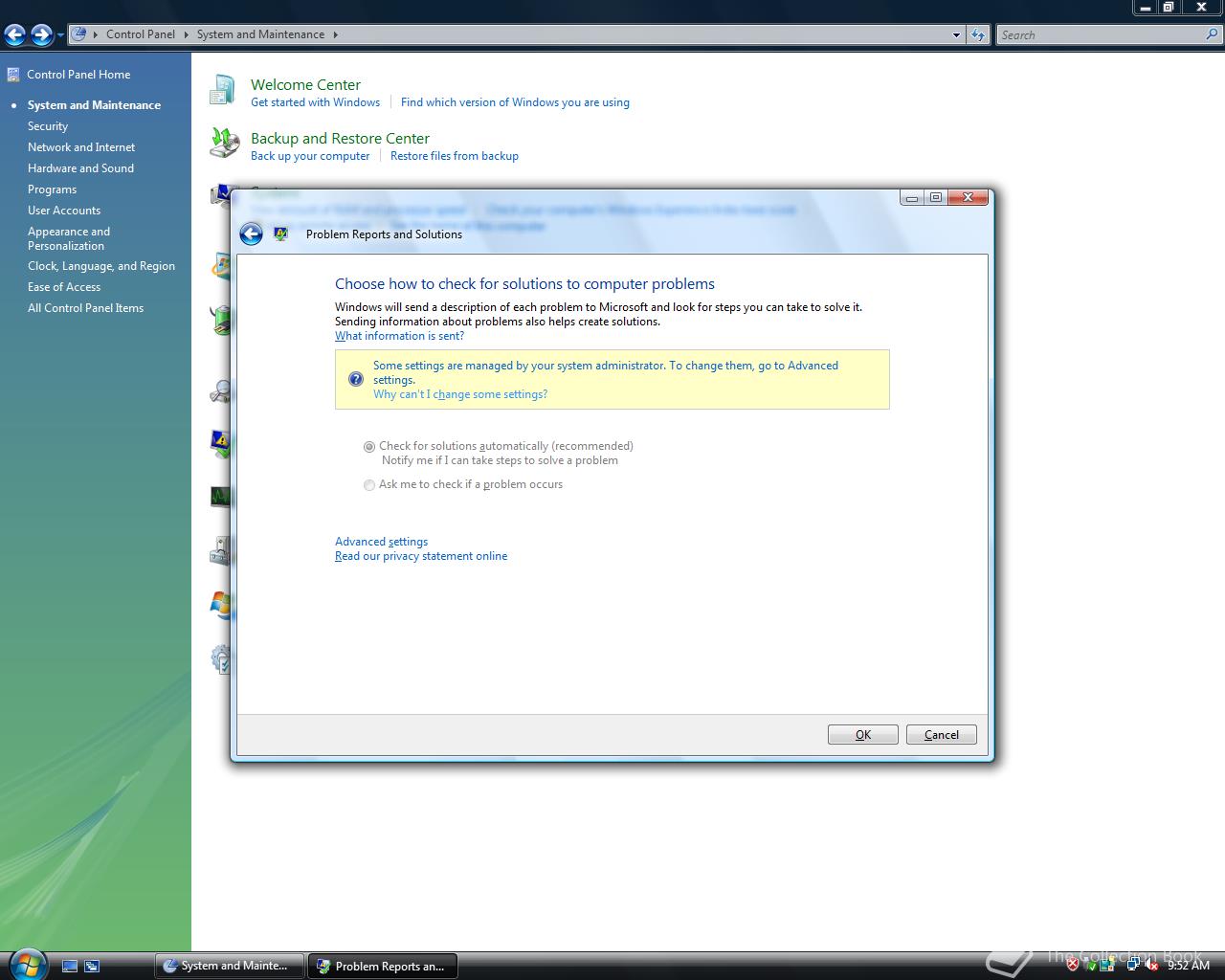Click the Problem Reports and Solutions title icon
The height and width of the screenshot is (980, 1225).
pos(280,234)
